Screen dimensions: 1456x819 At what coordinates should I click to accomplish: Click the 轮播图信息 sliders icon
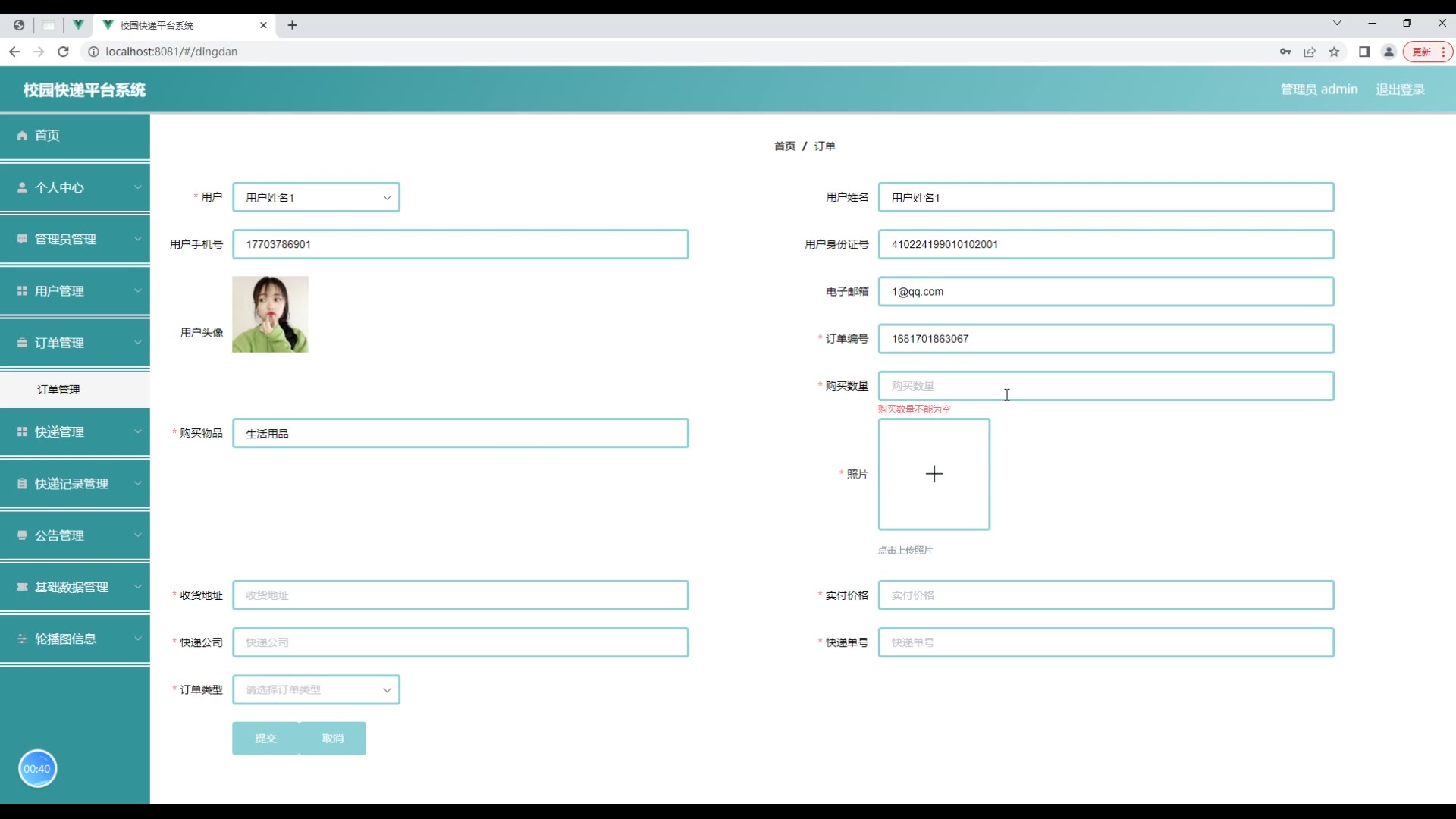point(22,639)
